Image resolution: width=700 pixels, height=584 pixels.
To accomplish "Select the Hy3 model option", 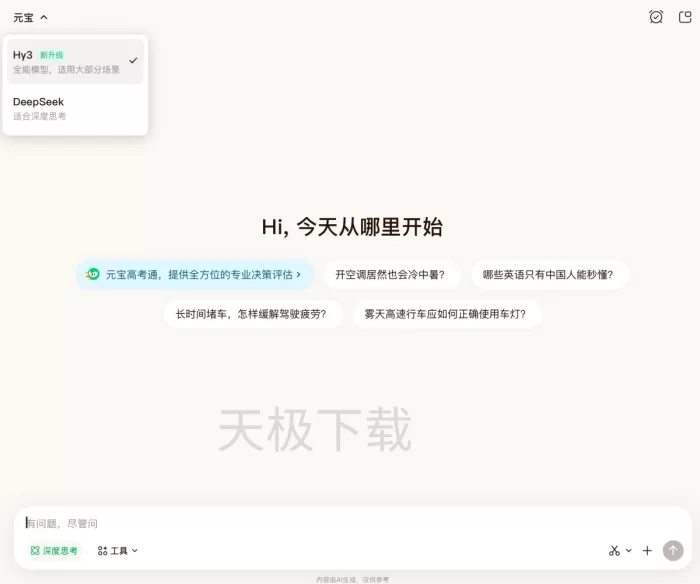I will tap(75, 62).
